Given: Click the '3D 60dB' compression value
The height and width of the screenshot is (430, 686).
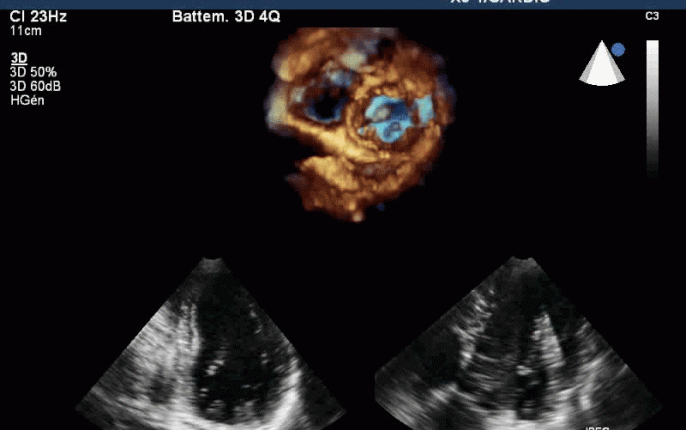Looking at the screenshot, I should pyautogui.click(x=35, y=86).
